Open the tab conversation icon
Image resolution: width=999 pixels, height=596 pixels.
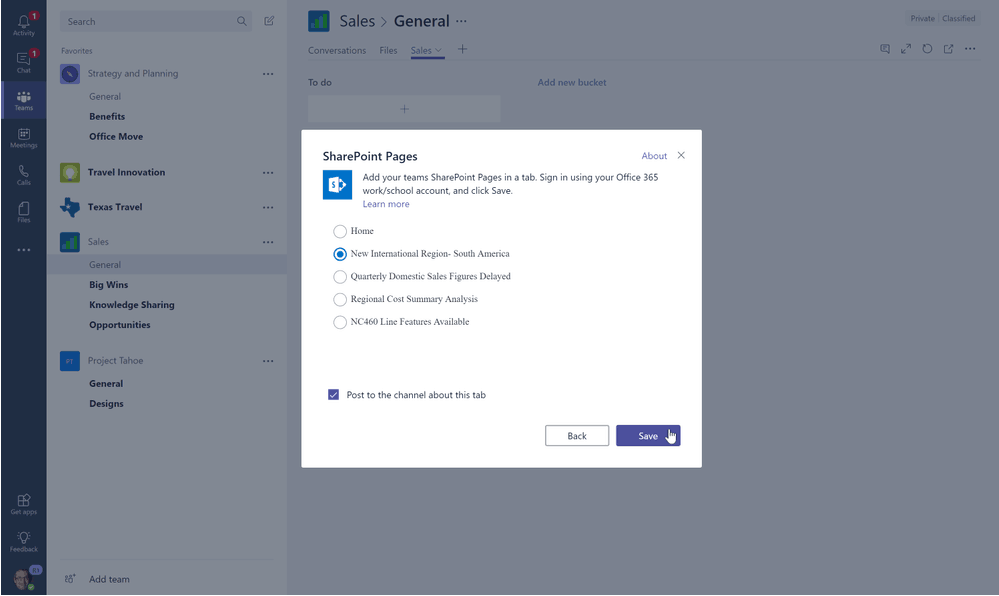pos(885,49)
